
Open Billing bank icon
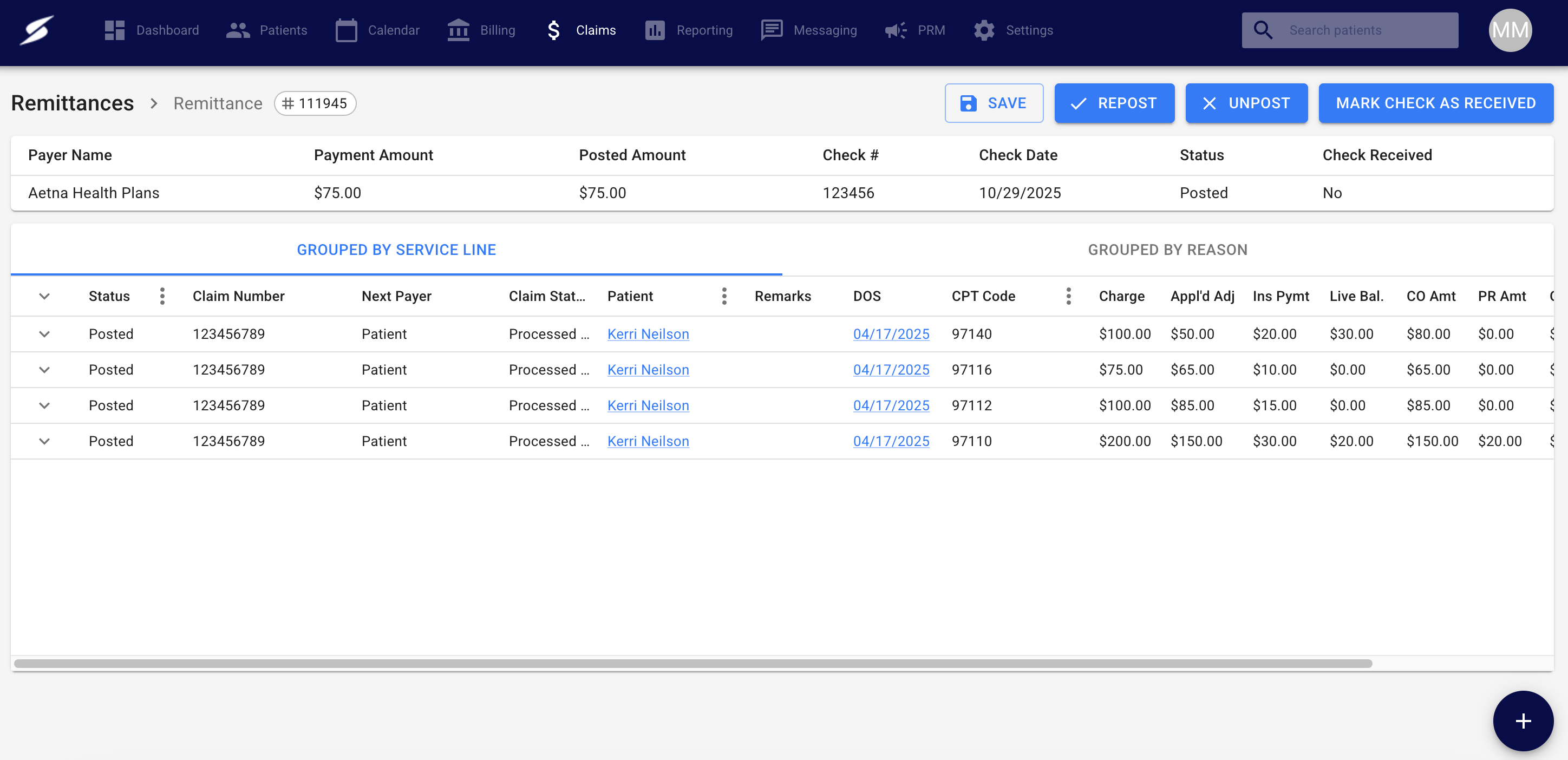458,30
